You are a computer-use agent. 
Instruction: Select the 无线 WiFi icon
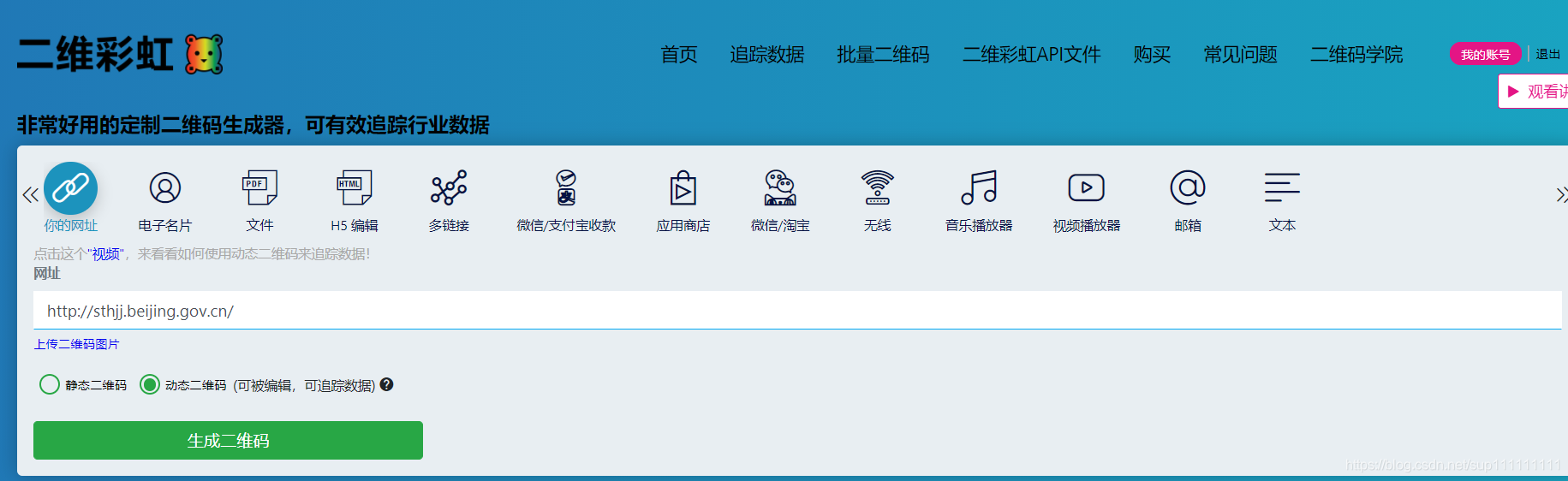(877, 187)
